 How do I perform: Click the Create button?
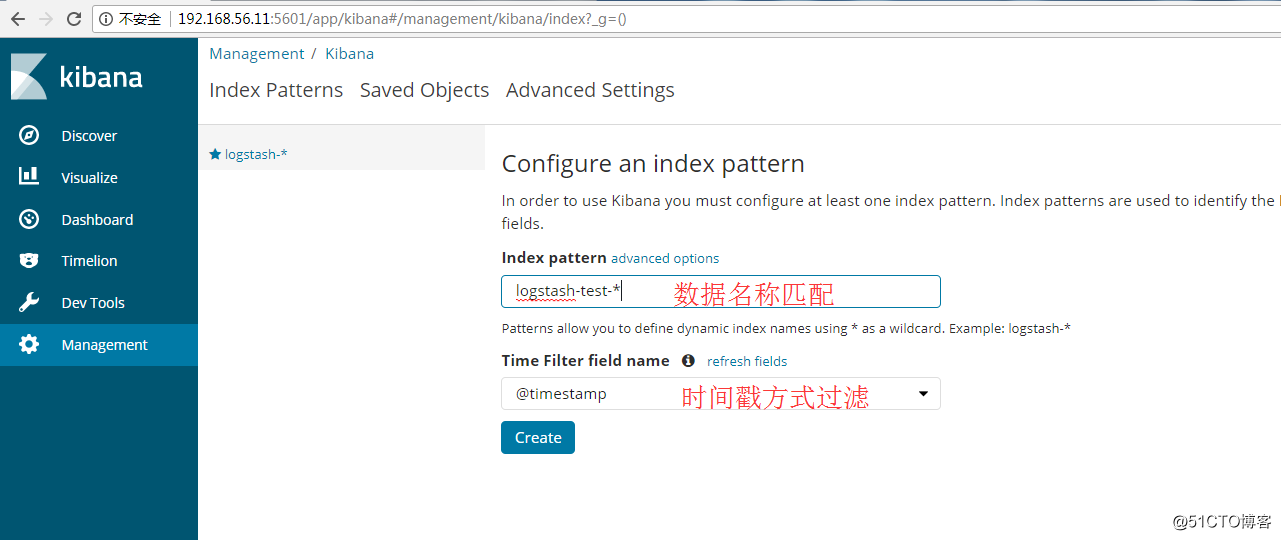[538, 437]
